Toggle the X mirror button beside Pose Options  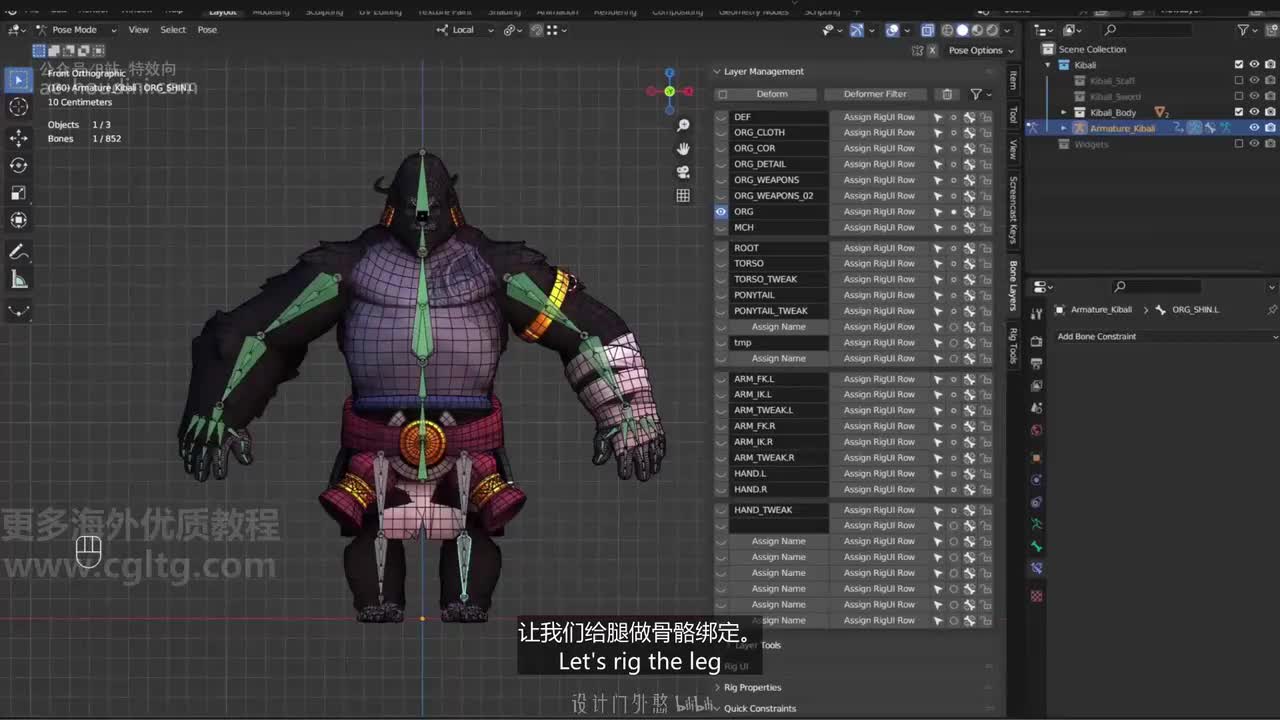coord(933,50)
